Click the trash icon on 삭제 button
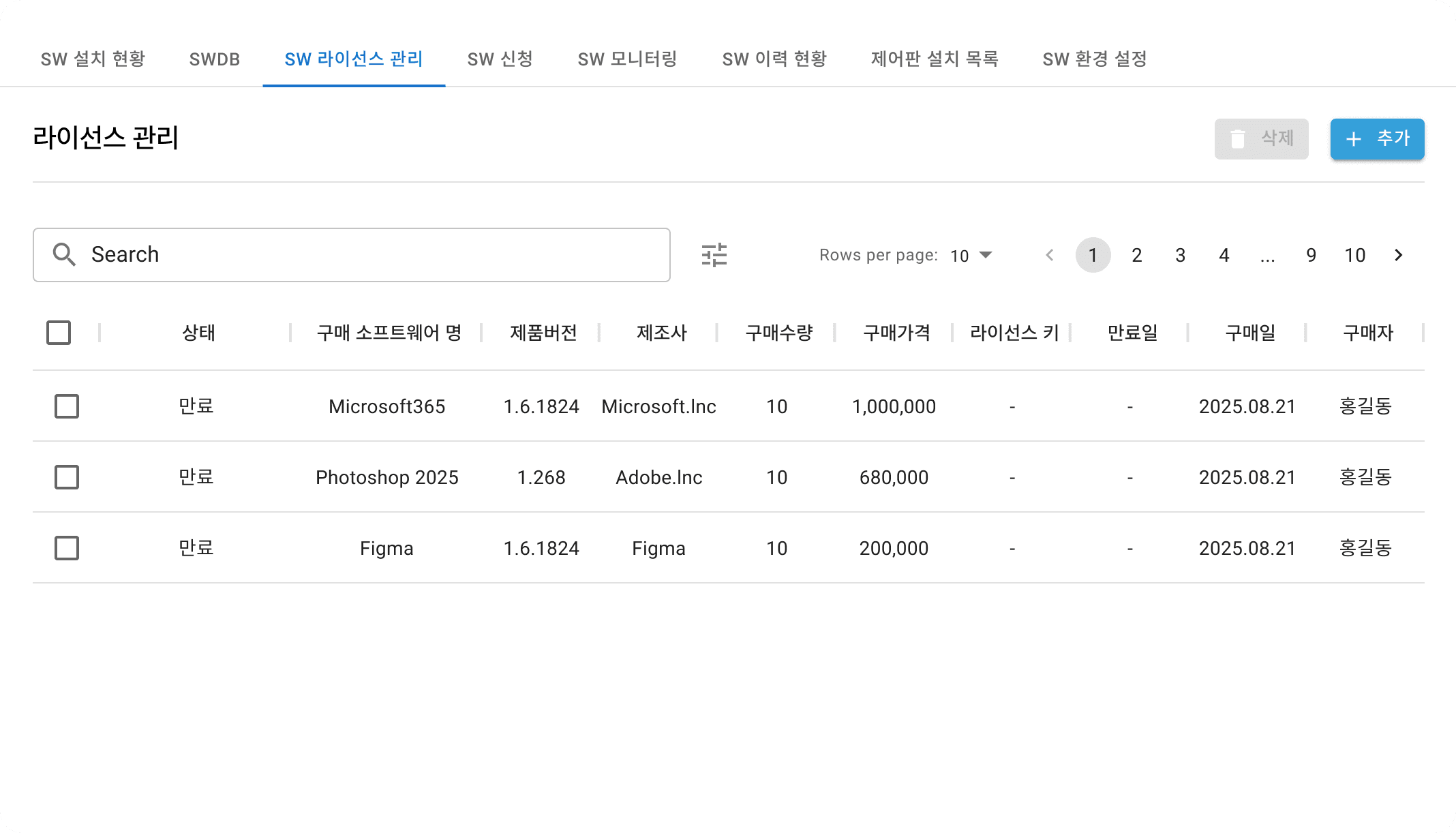The width and height of the screenshot is (1456, 833). [1237, 139]
